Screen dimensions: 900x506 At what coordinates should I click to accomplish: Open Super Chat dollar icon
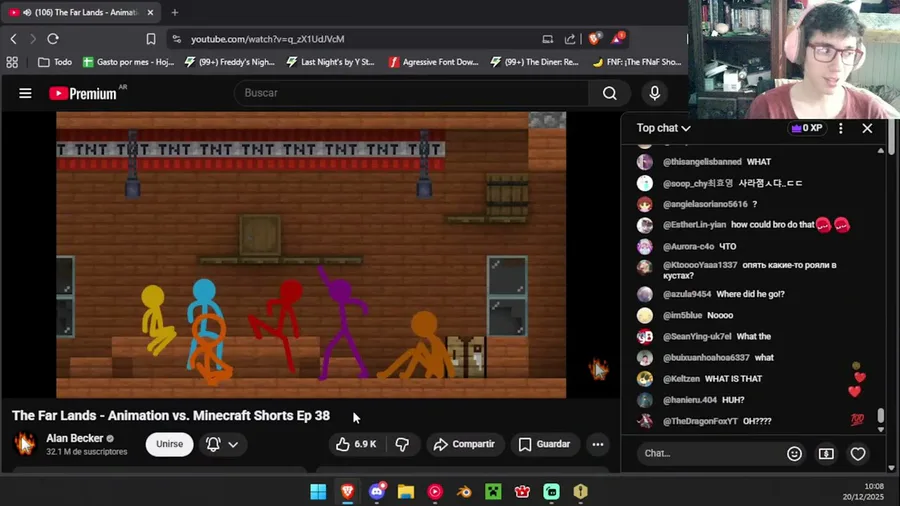point(826,454)
